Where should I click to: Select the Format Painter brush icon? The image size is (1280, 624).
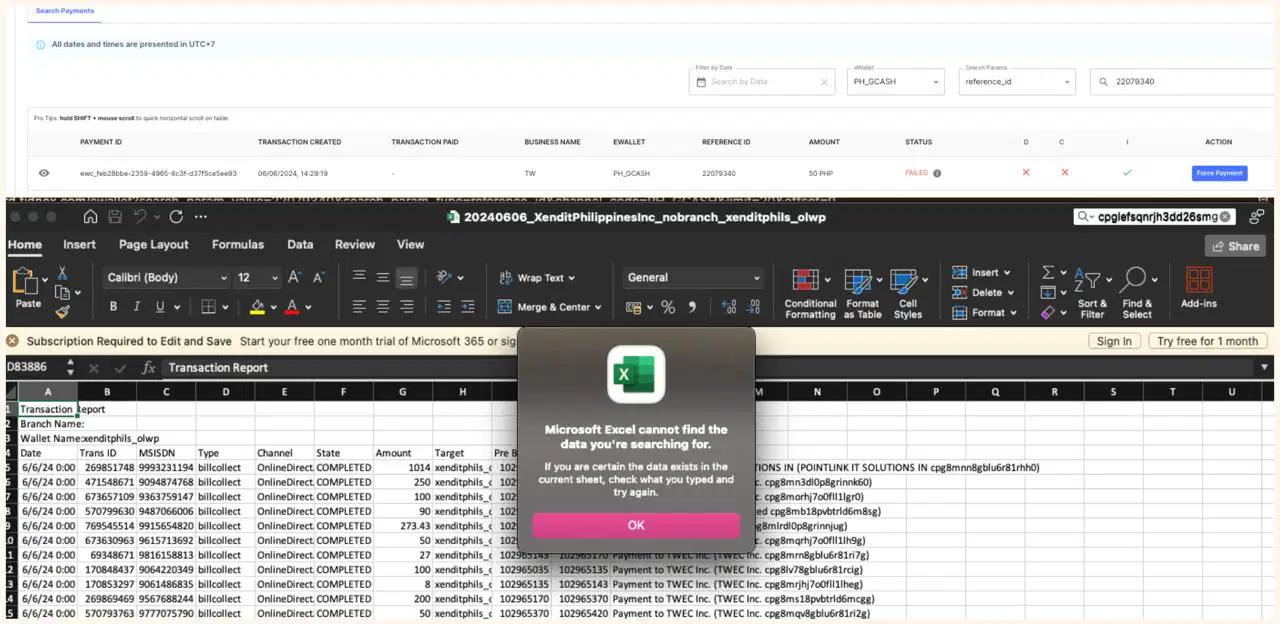click(x=62, y=312)
